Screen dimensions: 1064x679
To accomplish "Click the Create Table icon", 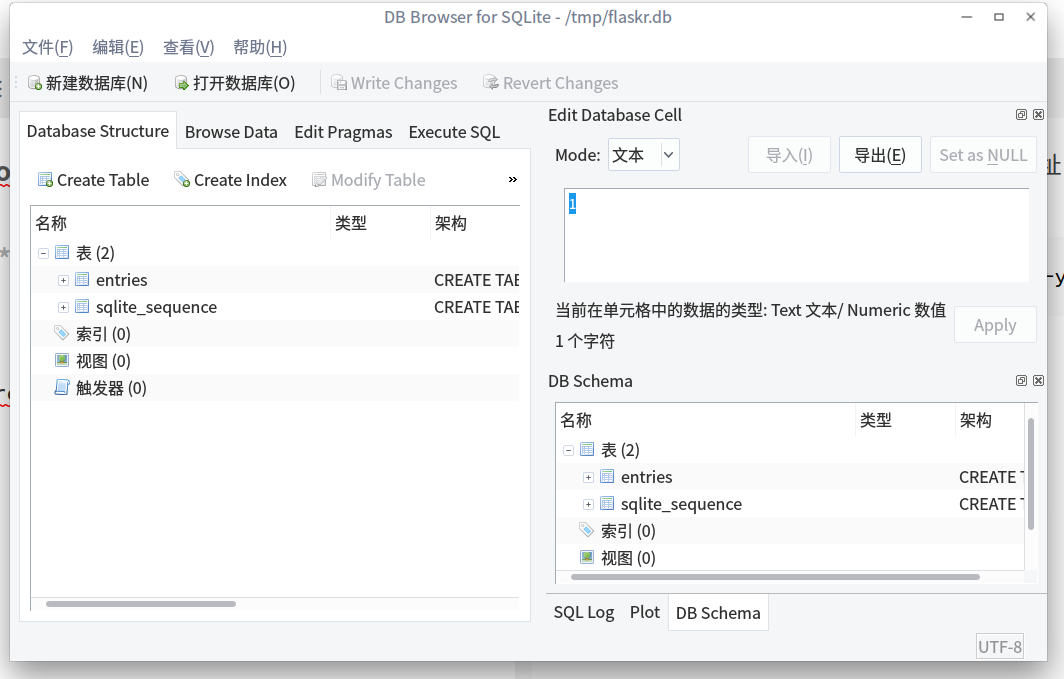I will pyautogui.click(x=45, y=180).
